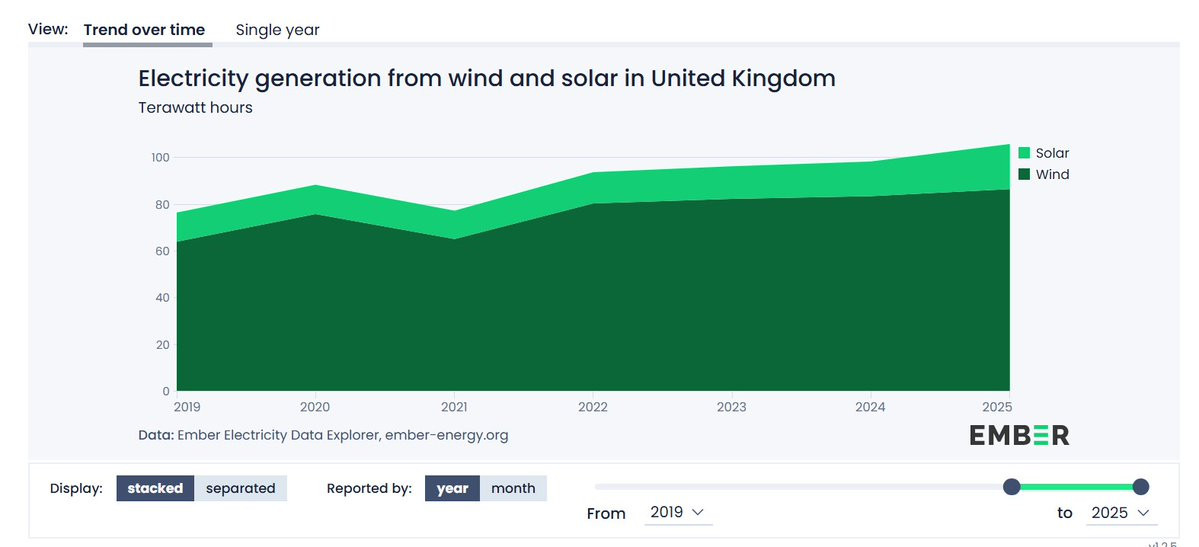Click the 2022 x-axis label
Viewport: 1199px width, 547px height.
[x=593, y=407]
